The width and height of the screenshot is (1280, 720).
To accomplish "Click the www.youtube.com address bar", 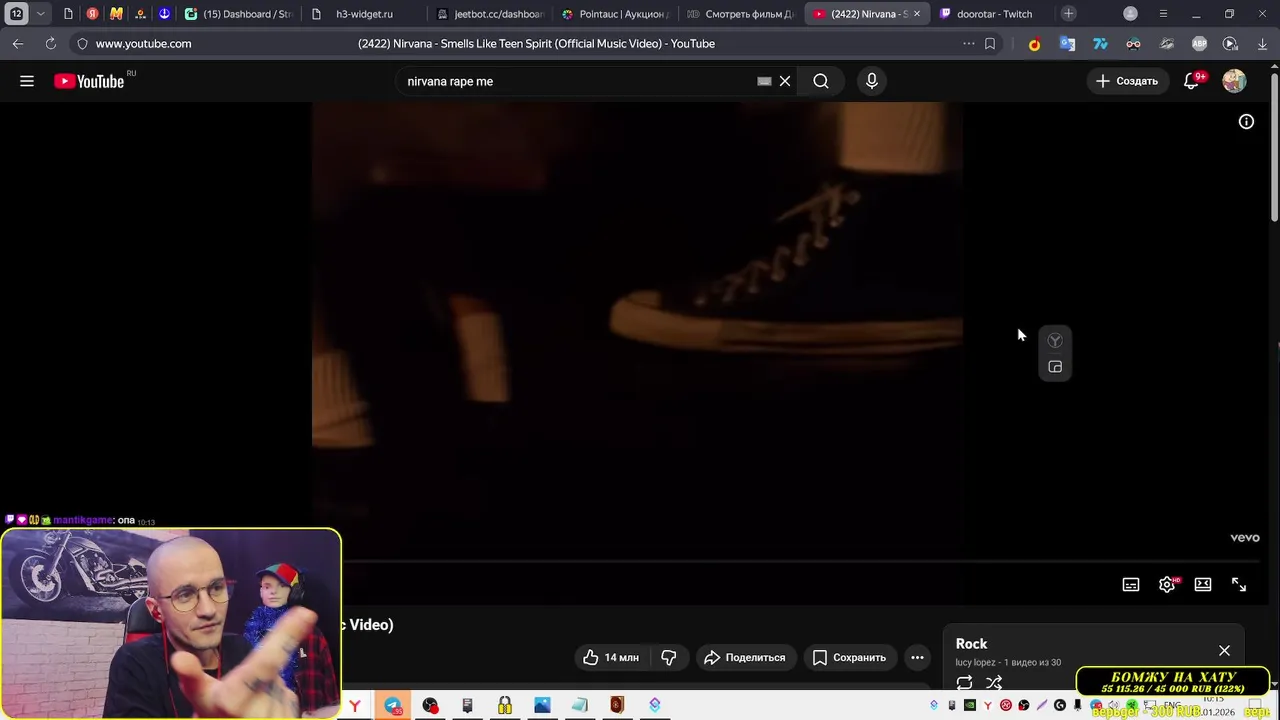I will pyautogui.click(x=143, y=44).
